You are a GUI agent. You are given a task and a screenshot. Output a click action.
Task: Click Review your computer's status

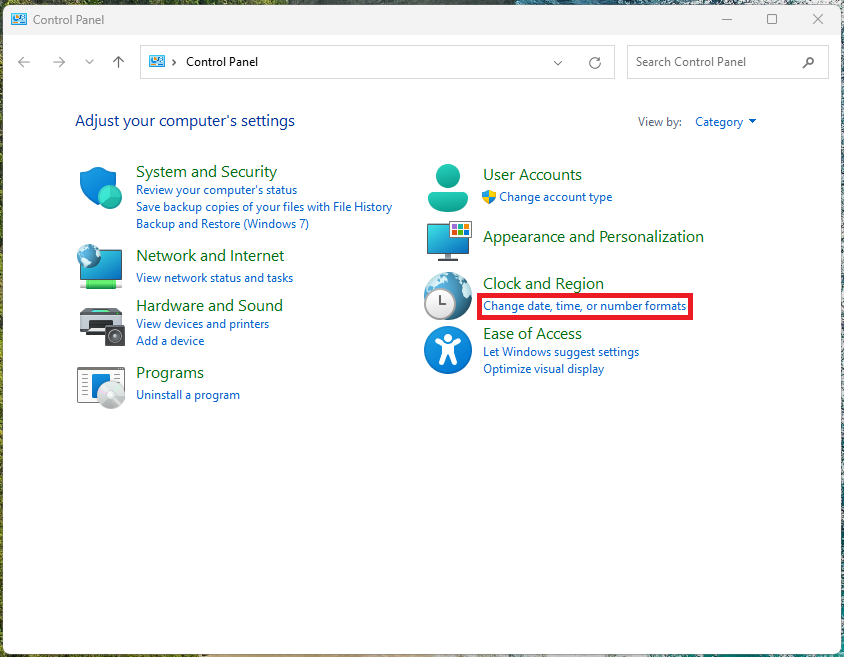pyautogui.click(x=216, y=190)
